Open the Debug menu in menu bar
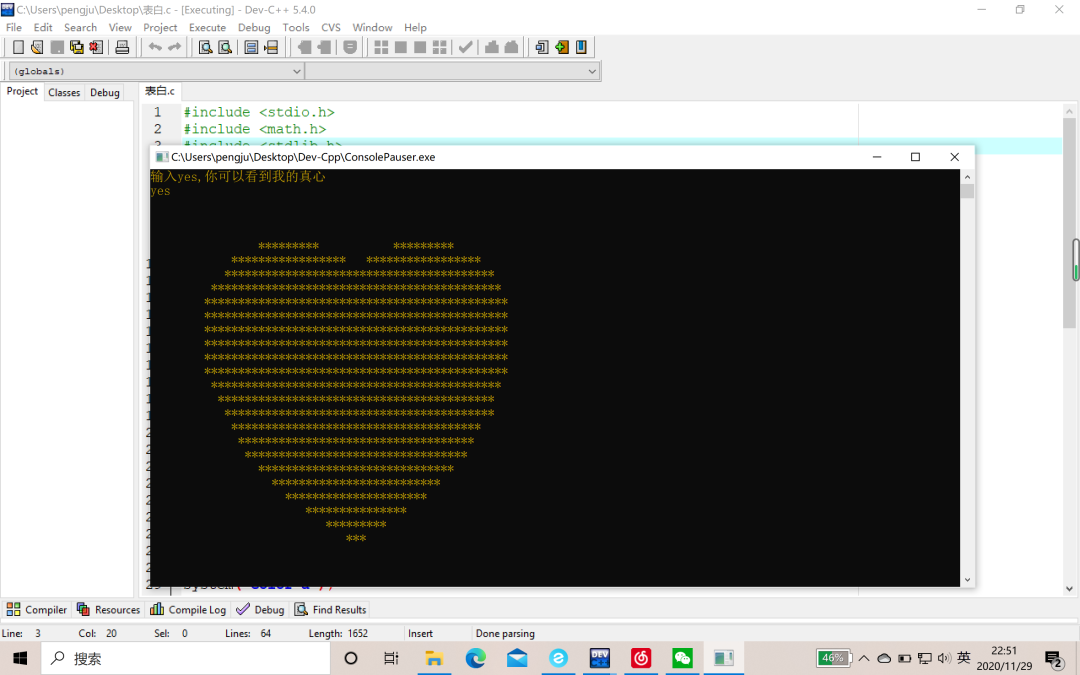The image size is (1080, 675). click(254, 28)
